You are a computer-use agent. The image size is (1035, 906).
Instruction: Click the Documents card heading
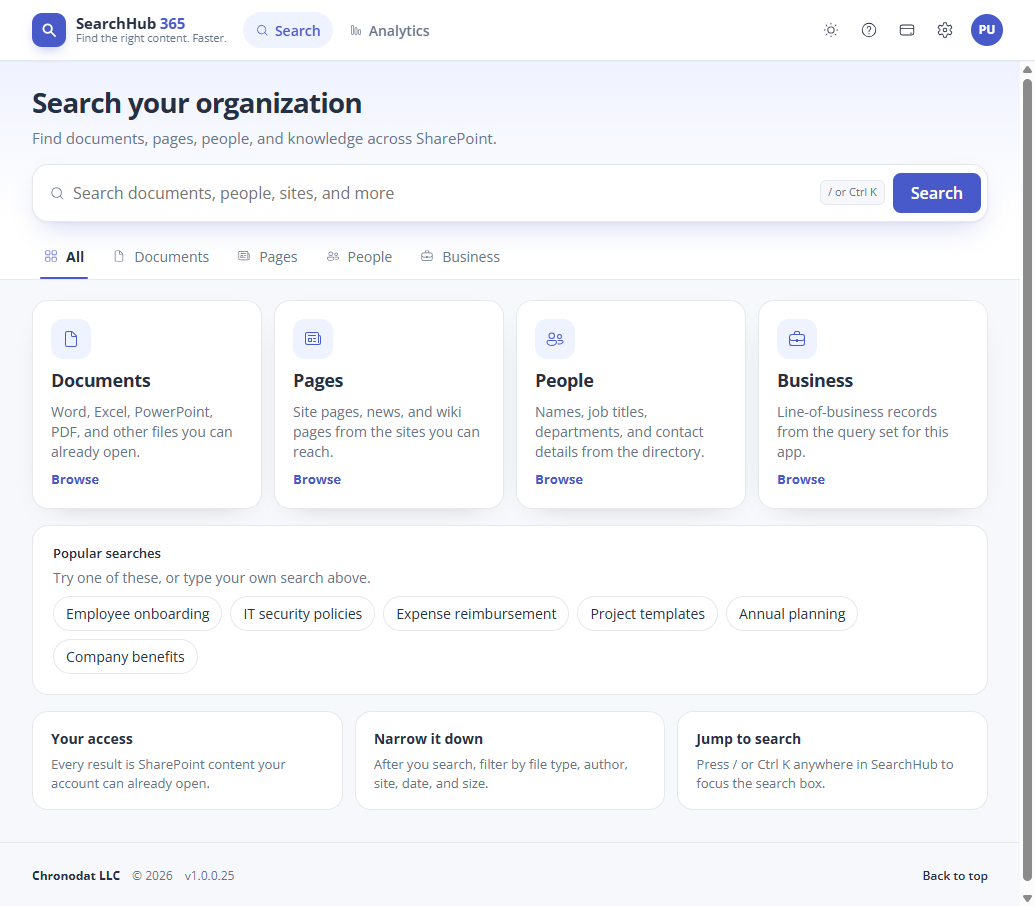point(101,381)
